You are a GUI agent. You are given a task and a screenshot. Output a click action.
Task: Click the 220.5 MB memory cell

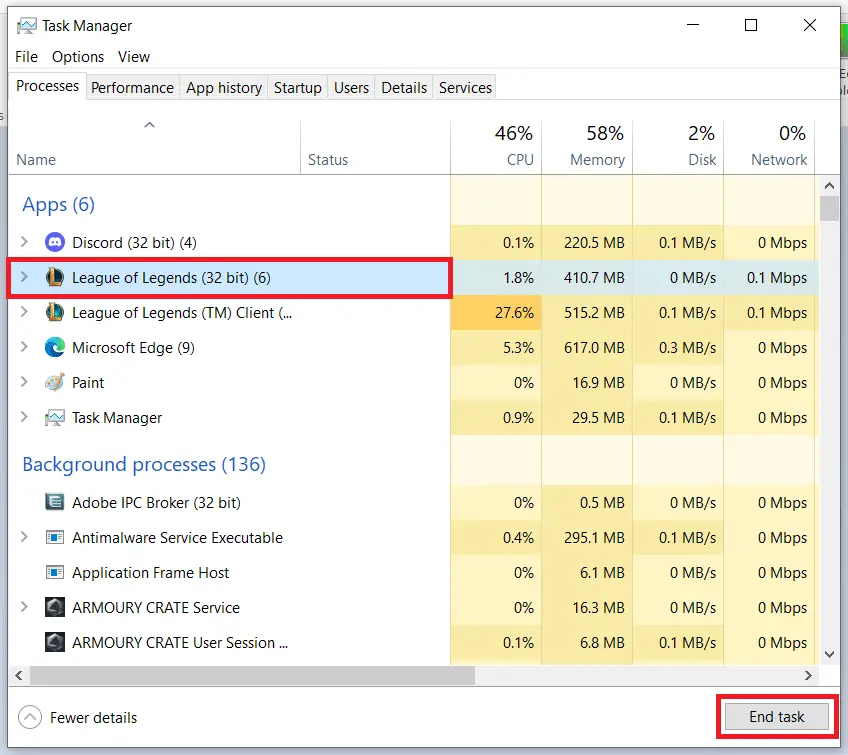click(587, 242)
